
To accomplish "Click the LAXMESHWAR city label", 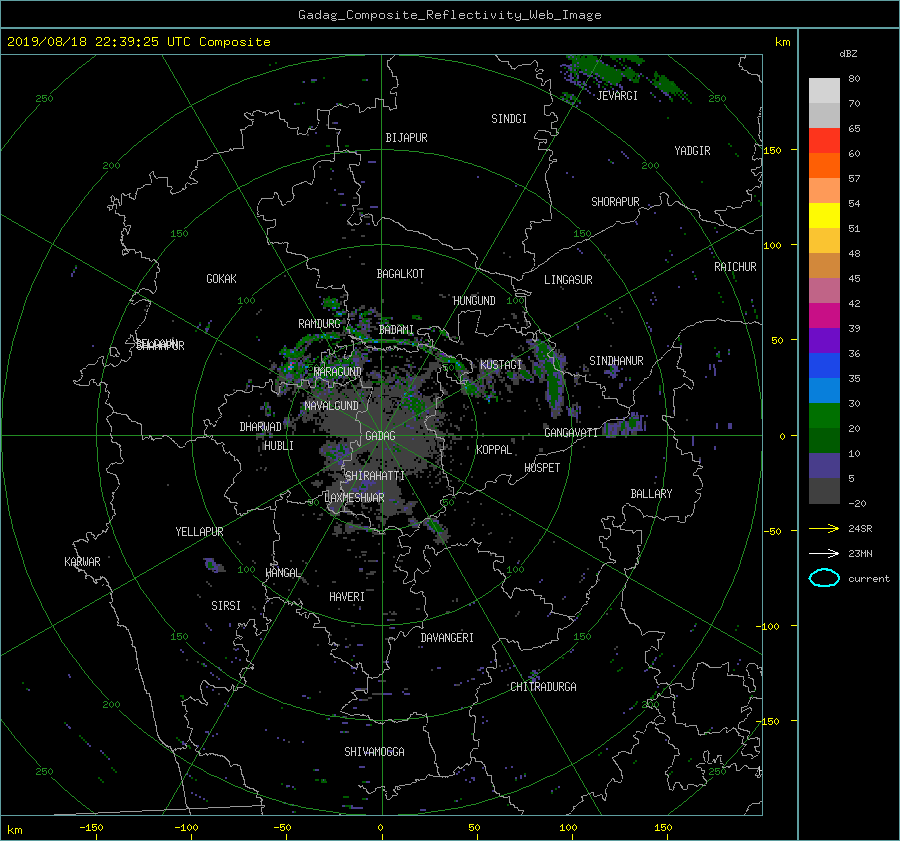I will pyautogui.click(x=354, y=498).
